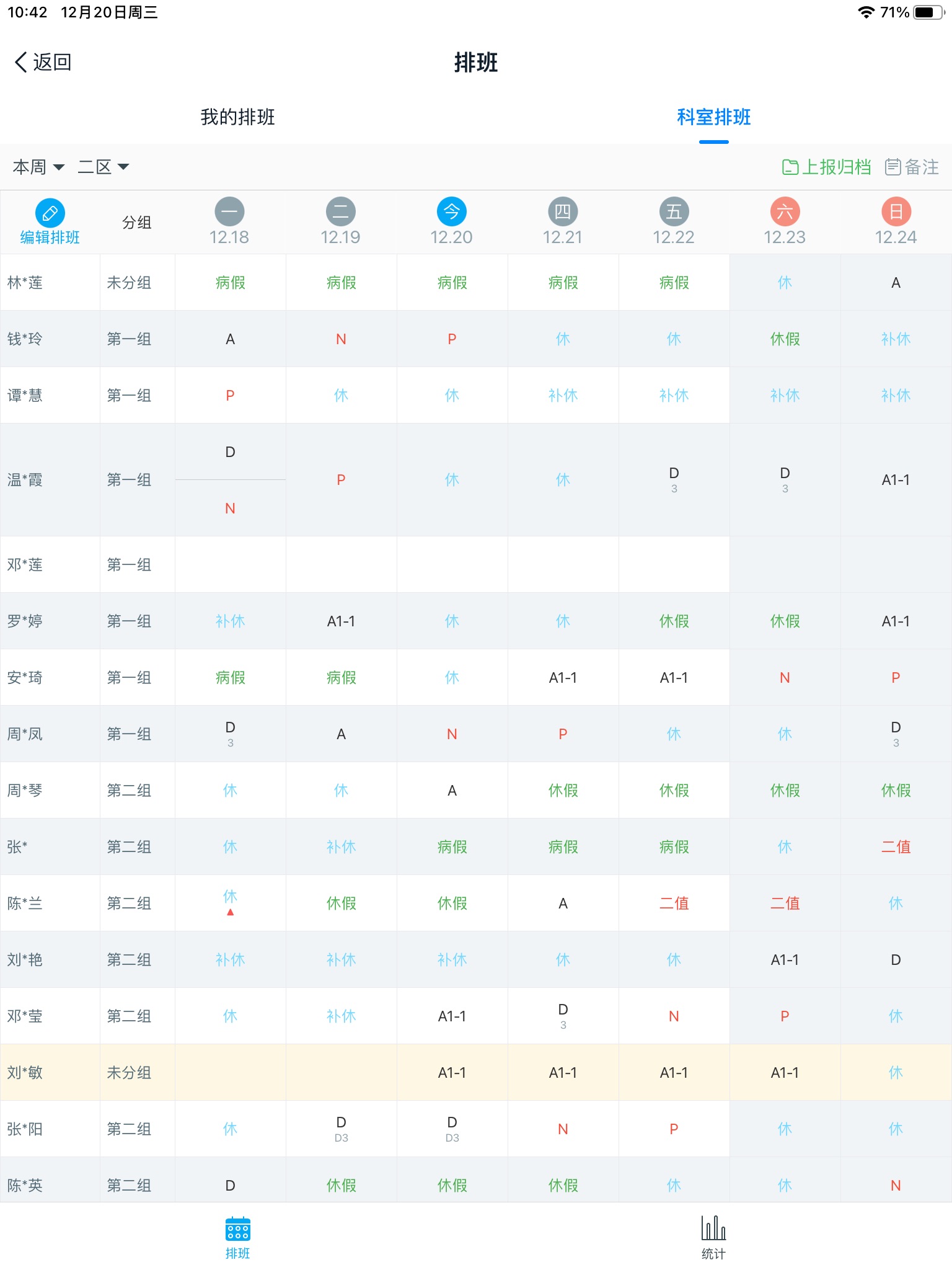952x1270 pixels.
Task: Open 周*琴's A shift on 12.20
Action: (x=452, y=791)
